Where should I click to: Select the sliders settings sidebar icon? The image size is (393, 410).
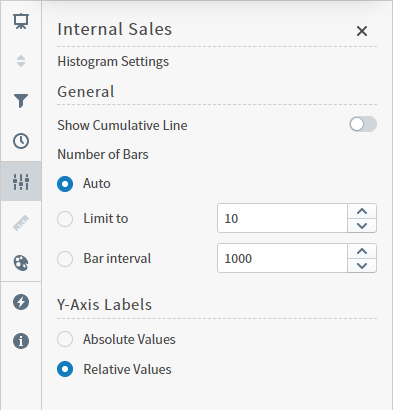point(21,182)
